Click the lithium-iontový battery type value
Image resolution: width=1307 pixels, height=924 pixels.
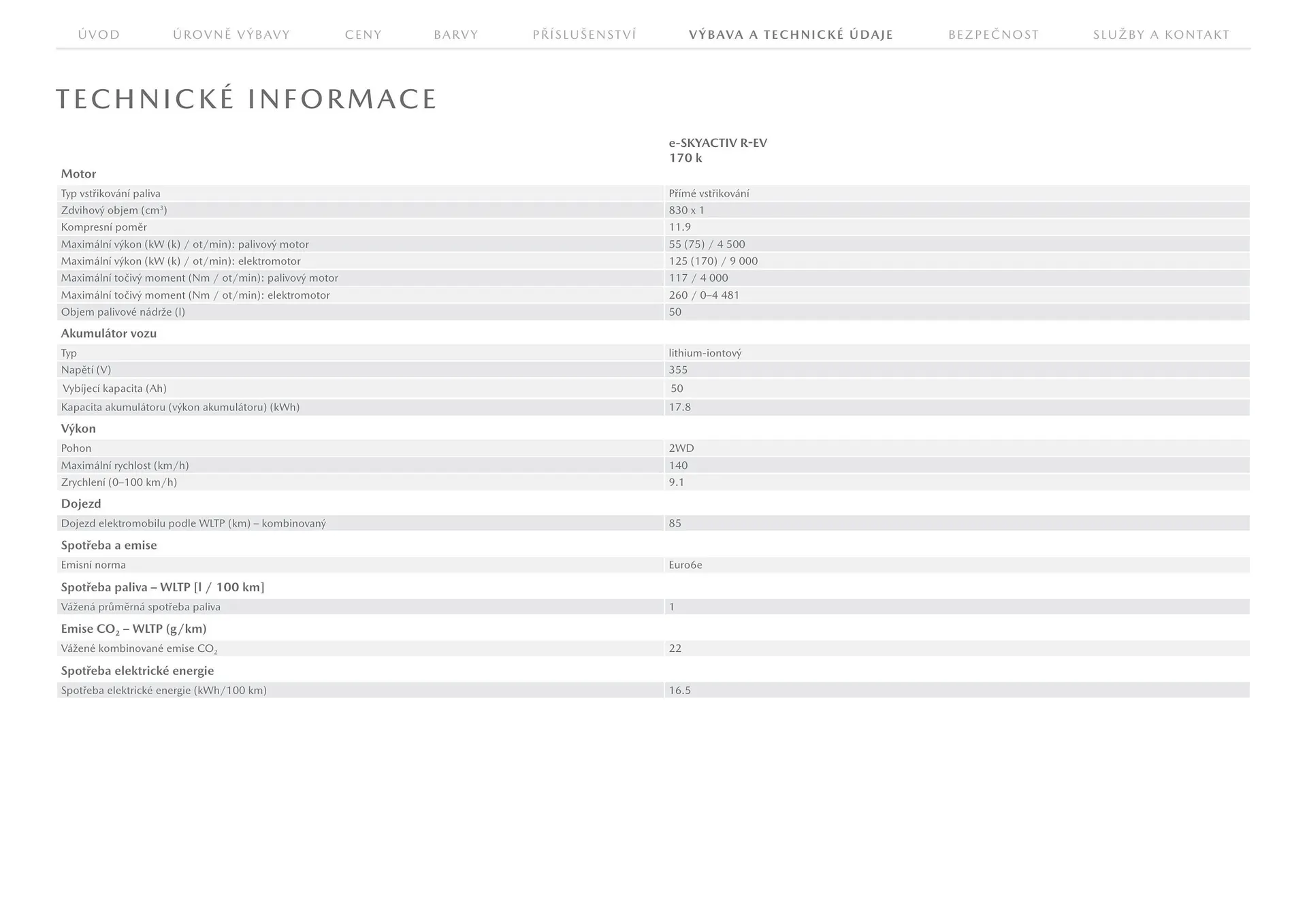tap(705, 353)
